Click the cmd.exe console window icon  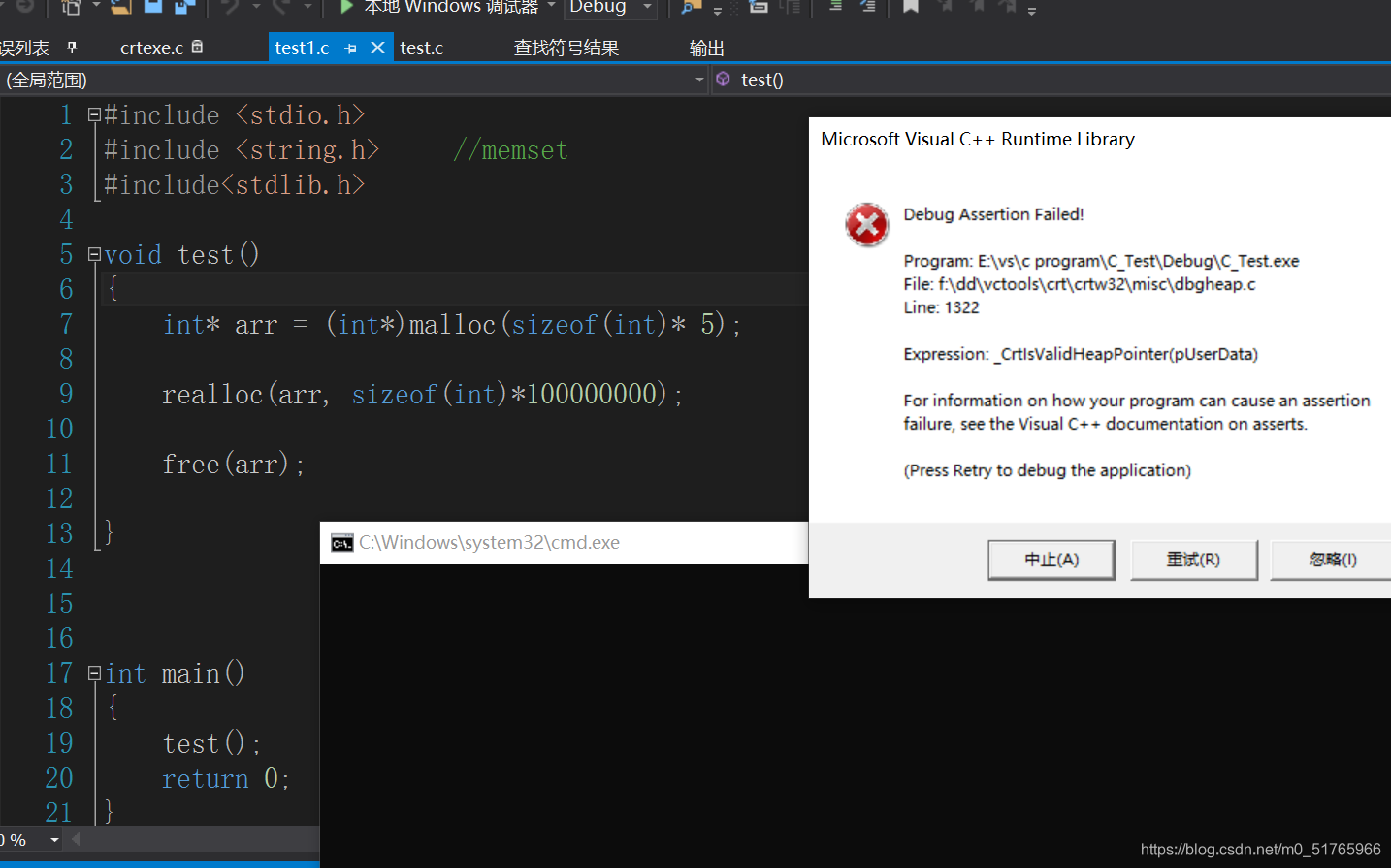(341, 543)
